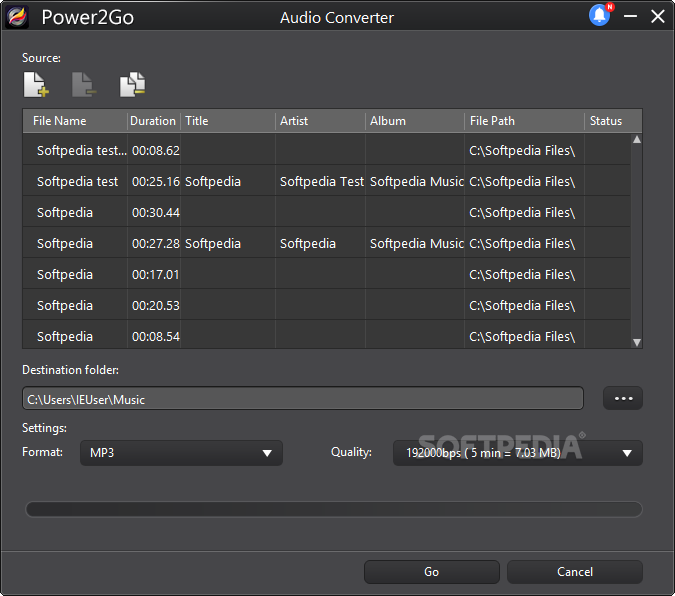The image size is (675, 596).
Task: Select the row with duration 00:27.28
Action: pos(327,243)
